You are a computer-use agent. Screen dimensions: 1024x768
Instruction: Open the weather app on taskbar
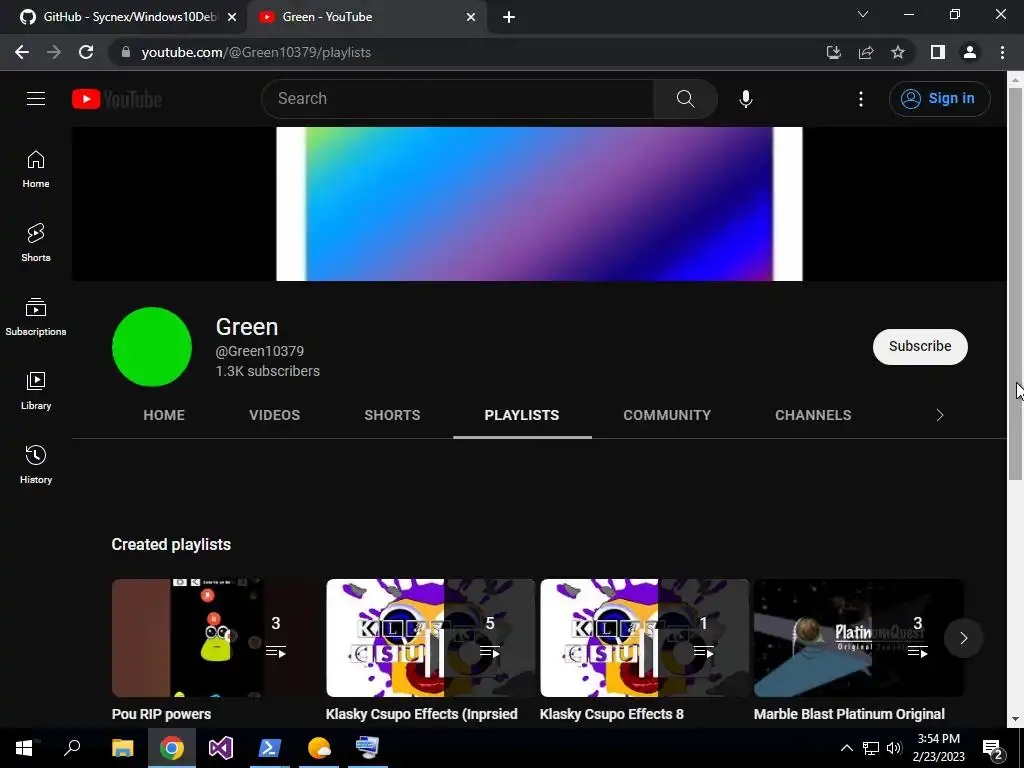319,748
